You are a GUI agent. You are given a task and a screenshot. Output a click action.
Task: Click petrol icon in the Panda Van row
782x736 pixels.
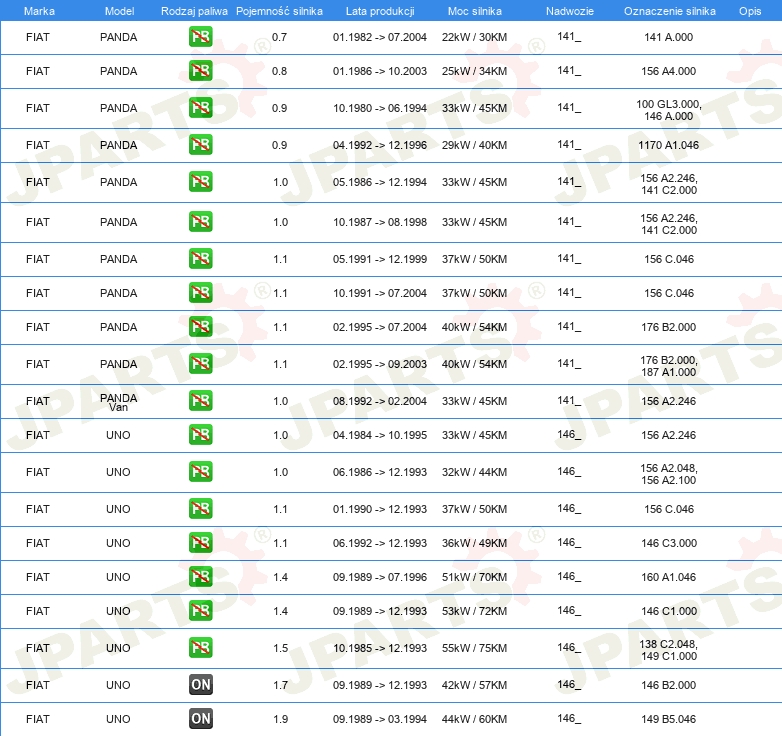[x=200, y=400]
